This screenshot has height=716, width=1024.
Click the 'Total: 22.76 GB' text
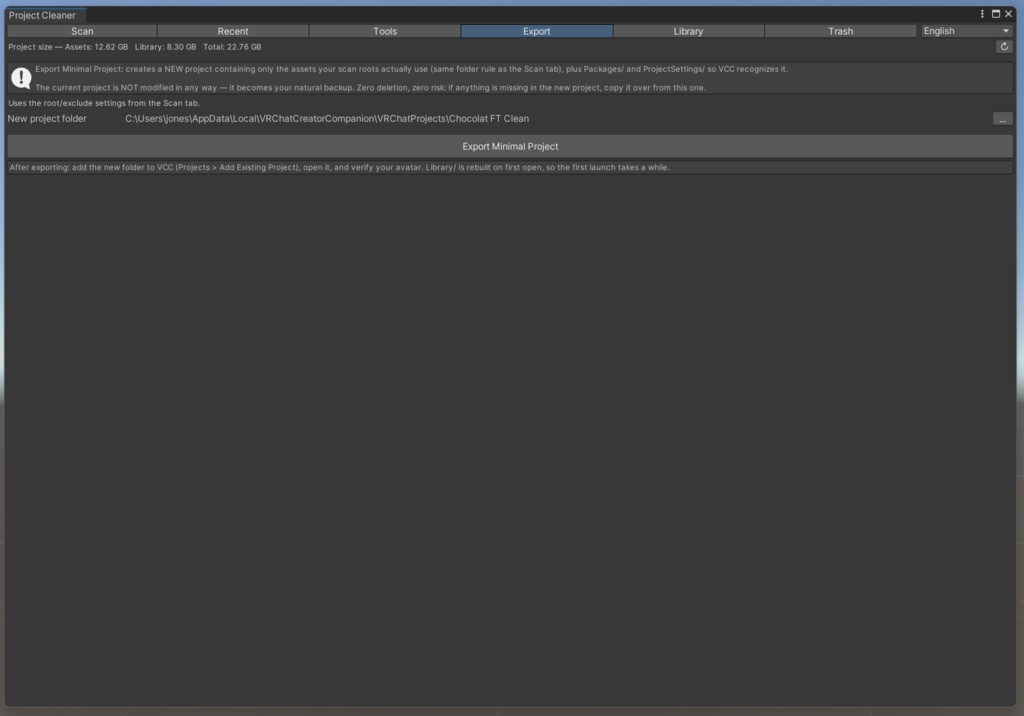point(232,47)
